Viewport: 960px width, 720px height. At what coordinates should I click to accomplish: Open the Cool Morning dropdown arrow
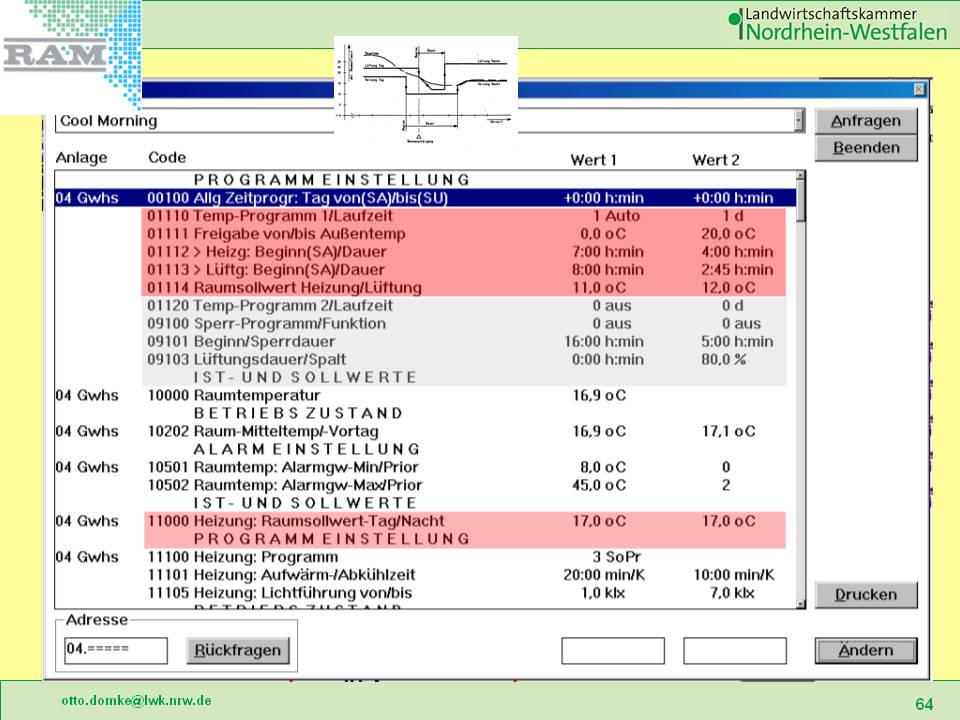pos(798,121)
